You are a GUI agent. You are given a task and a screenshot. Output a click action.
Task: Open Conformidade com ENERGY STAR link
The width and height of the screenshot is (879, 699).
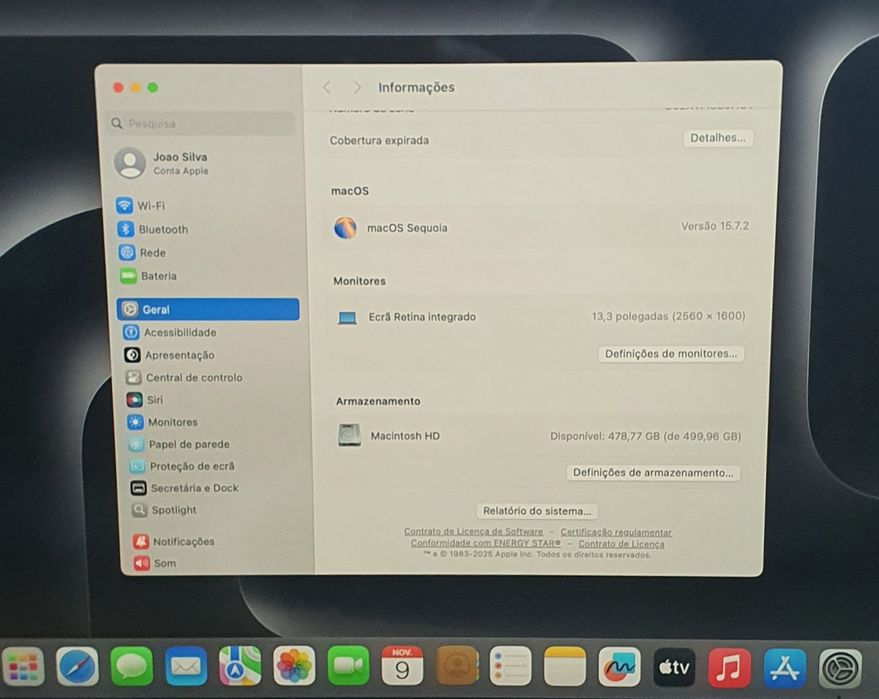pyautogui.click(x=485, y=543)
